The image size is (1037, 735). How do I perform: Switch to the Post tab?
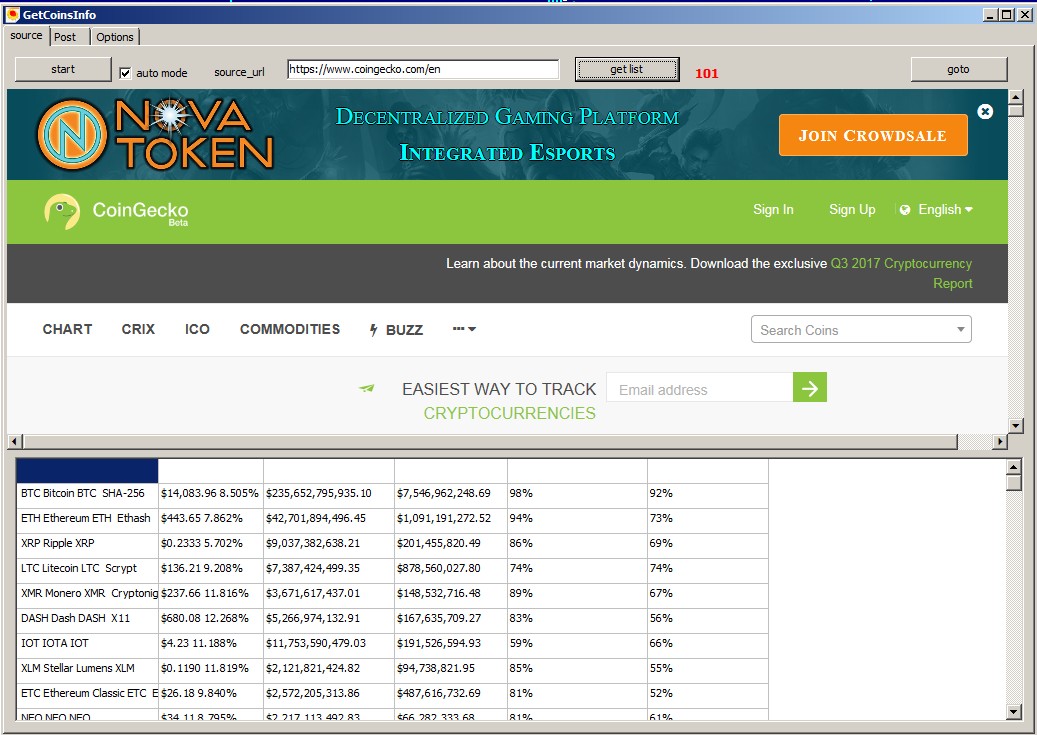(69, 37)
